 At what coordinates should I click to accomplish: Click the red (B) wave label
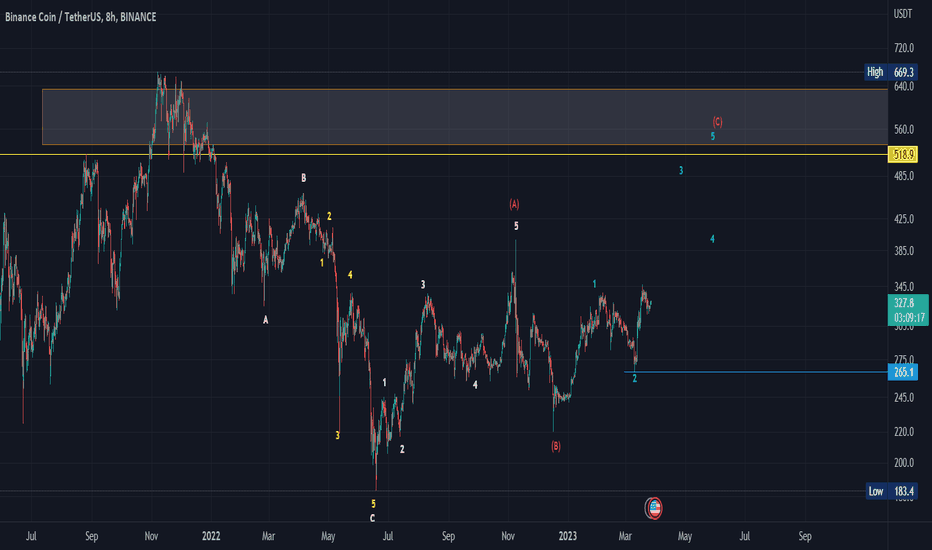click(556, 446)
